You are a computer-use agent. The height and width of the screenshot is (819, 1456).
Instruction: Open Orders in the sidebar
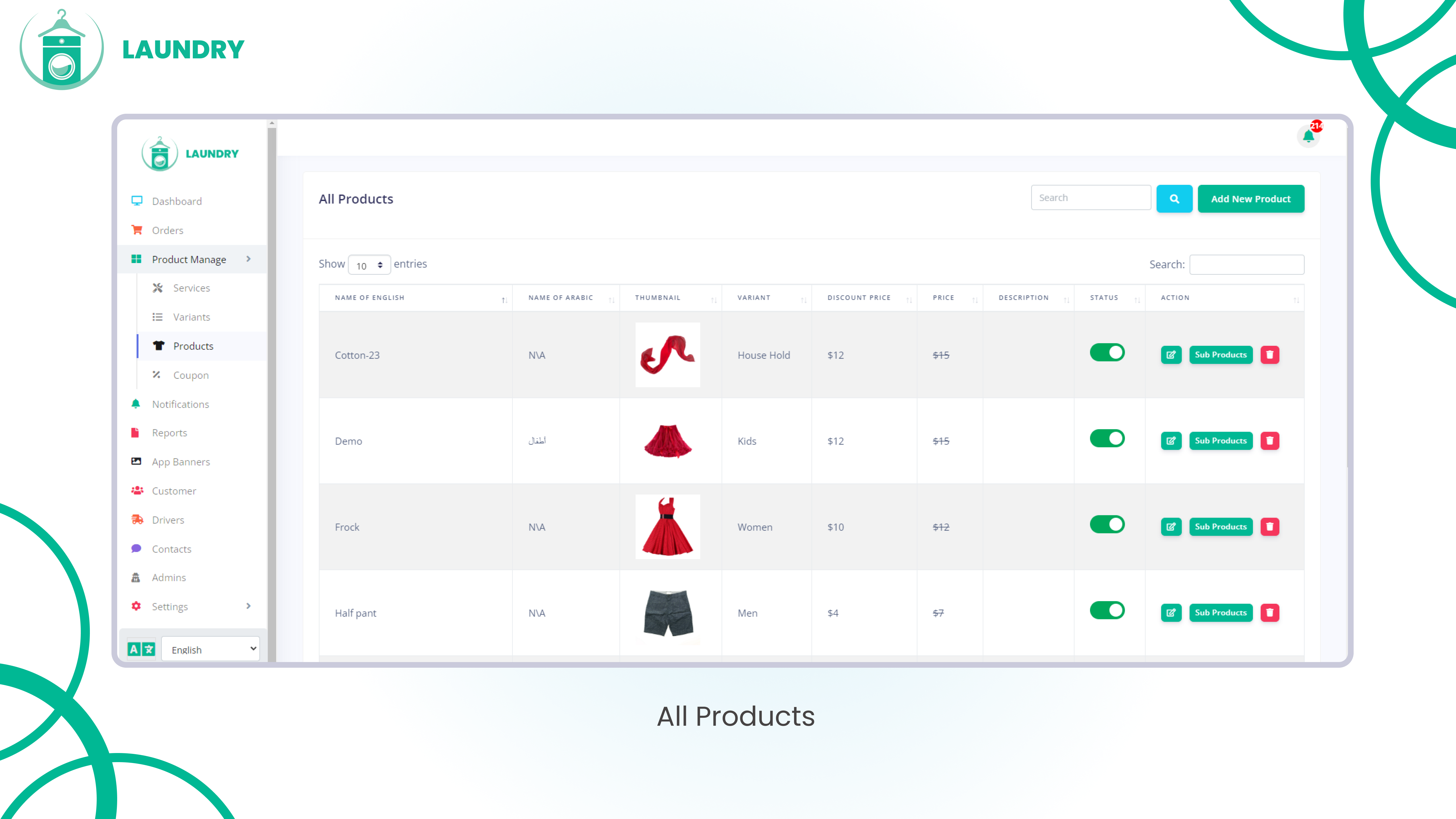(167, 231)
